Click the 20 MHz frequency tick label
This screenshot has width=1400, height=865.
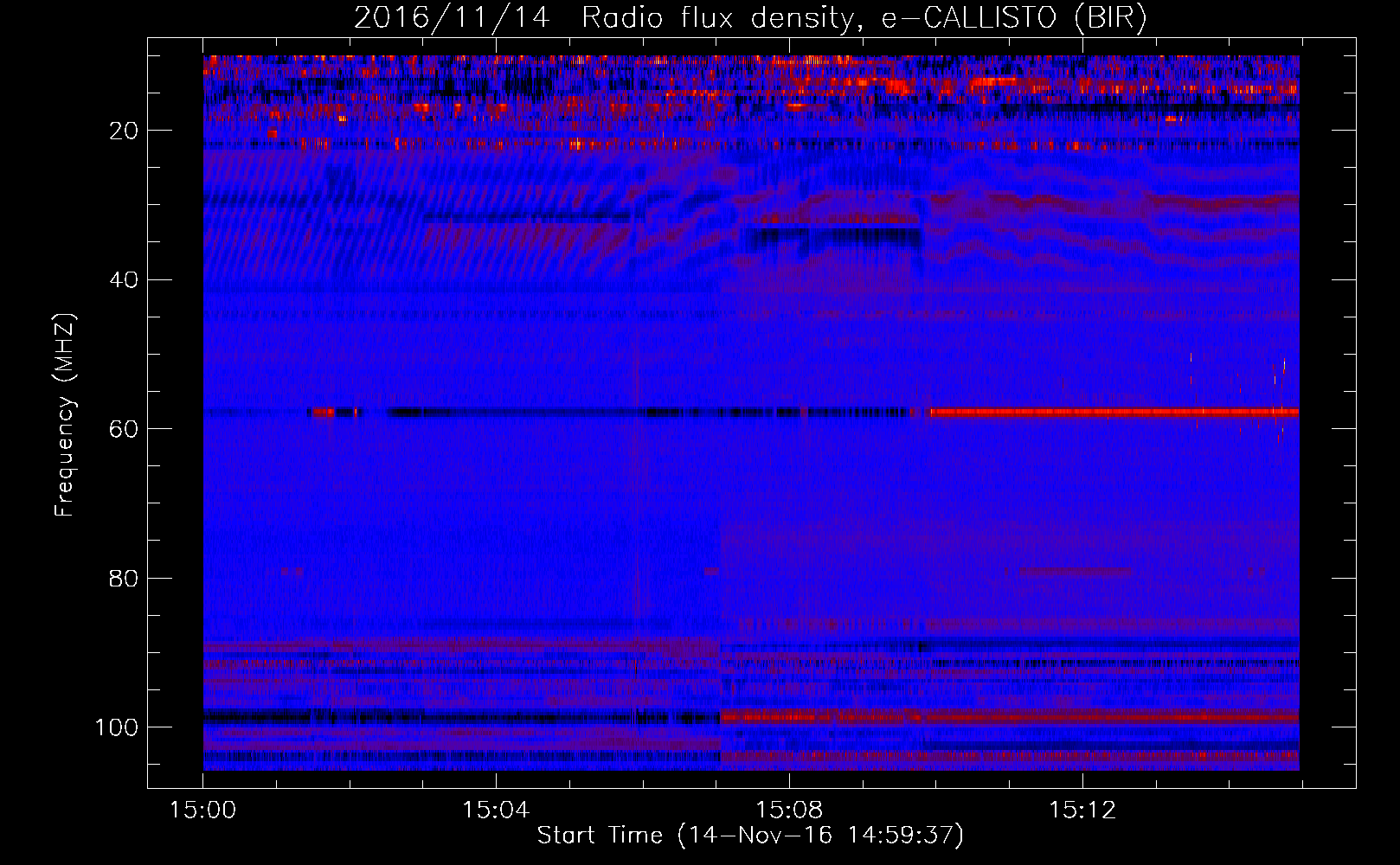tap(124, 131)
